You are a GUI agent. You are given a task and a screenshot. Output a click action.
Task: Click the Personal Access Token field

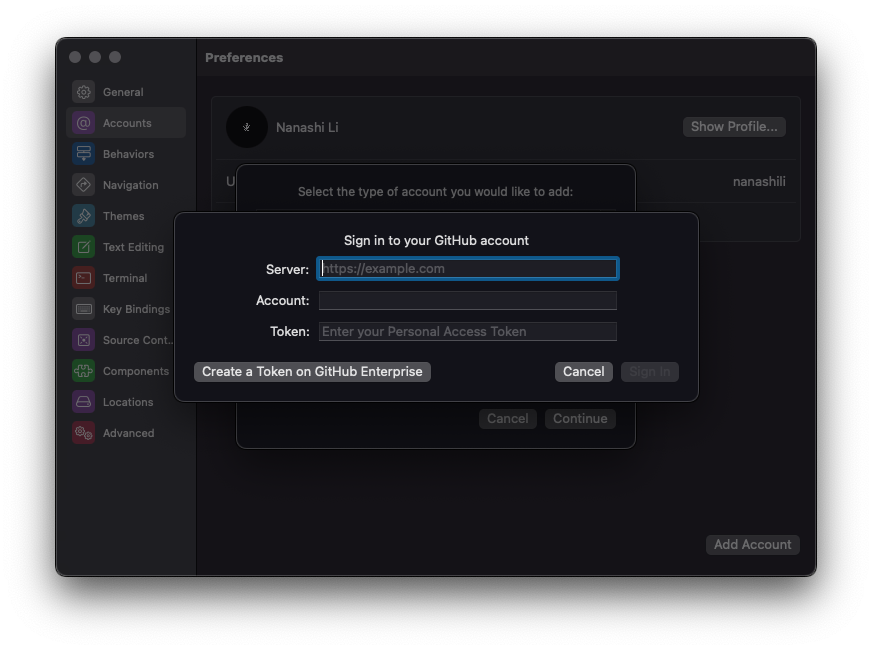click(x=467, y=331)
